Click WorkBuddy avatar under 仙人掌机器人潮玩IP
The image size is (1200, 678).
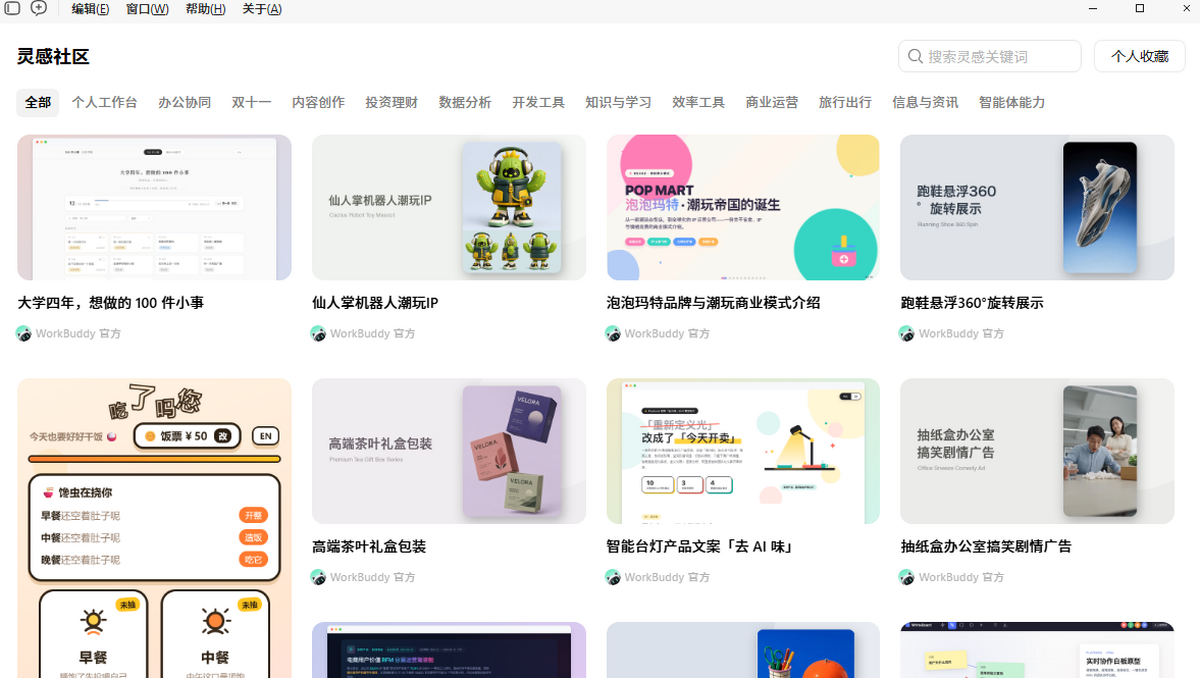tap(319, 334)
